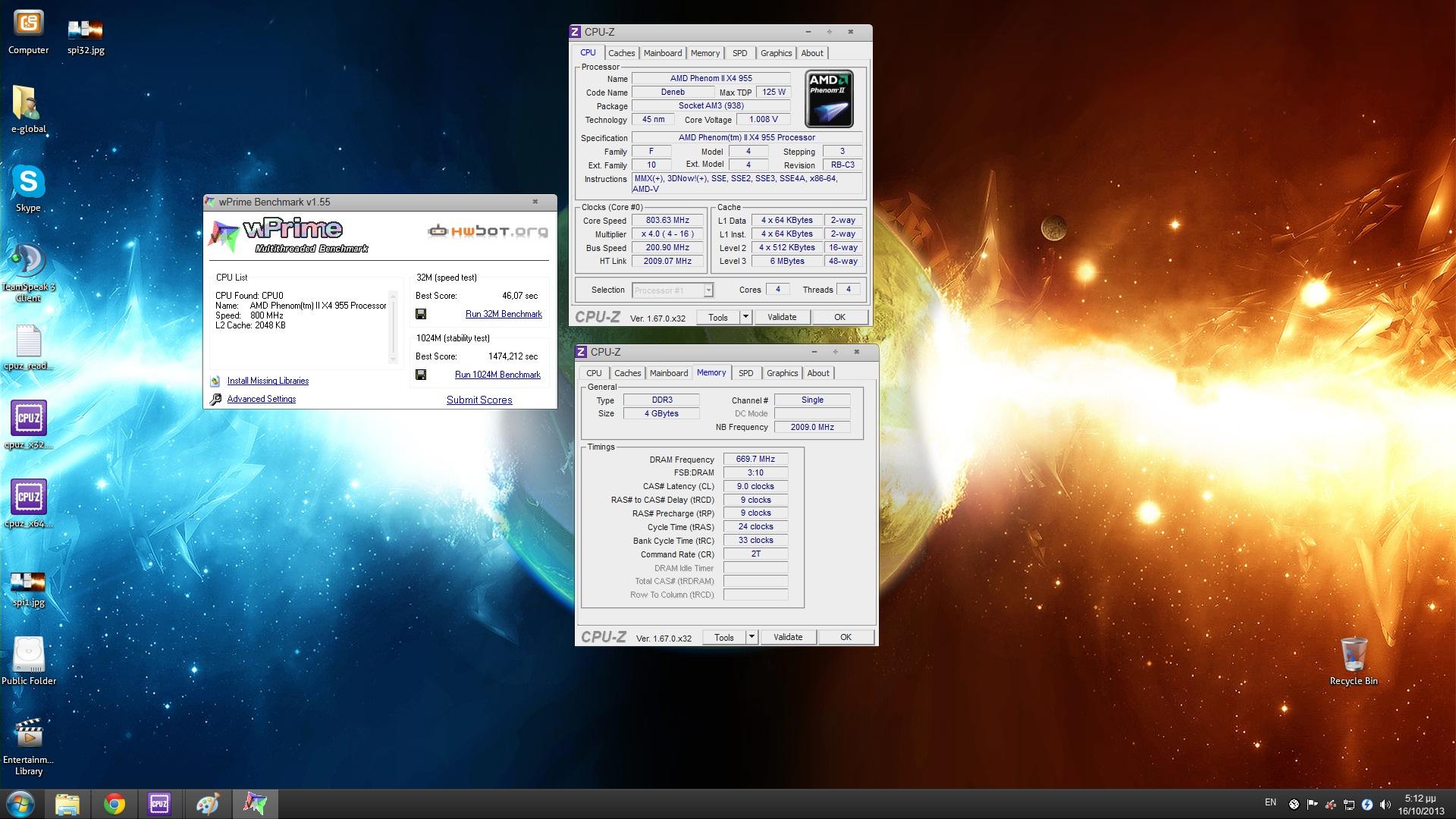Click OK in top CPU-Z window
Screen dimensions: 1456x819
[839, 317]
